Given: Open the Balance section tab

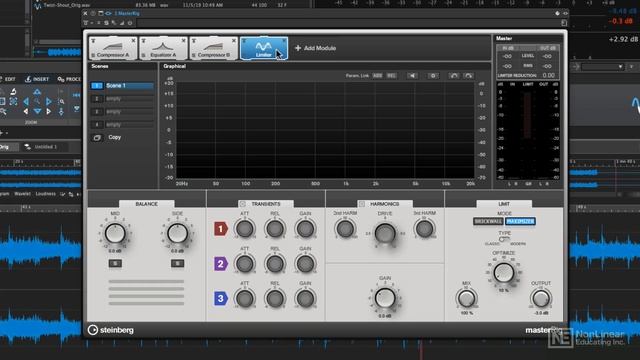Looking at the screenshot, I should click(147, 204).
